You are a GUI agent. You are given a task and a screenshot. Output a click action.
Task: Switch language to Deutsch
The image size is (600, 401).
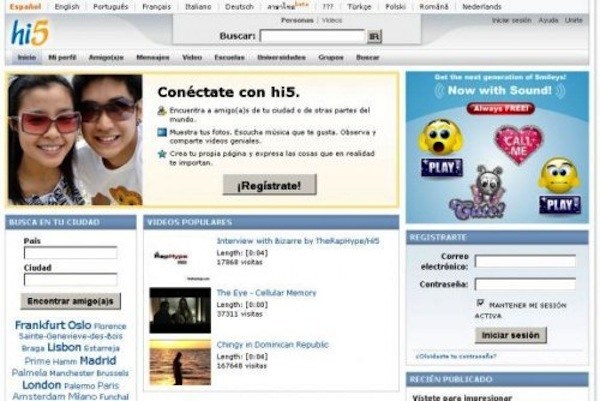click(x=239, y=7)
